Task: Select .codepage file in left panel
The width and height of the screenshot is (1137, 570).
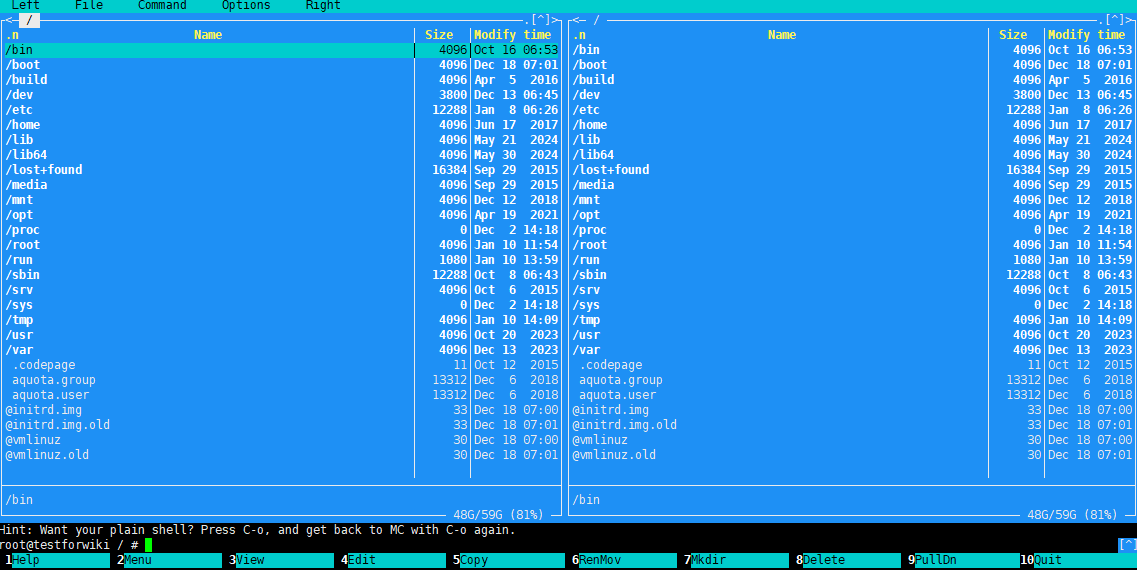Action: click(x=282, y=365)
